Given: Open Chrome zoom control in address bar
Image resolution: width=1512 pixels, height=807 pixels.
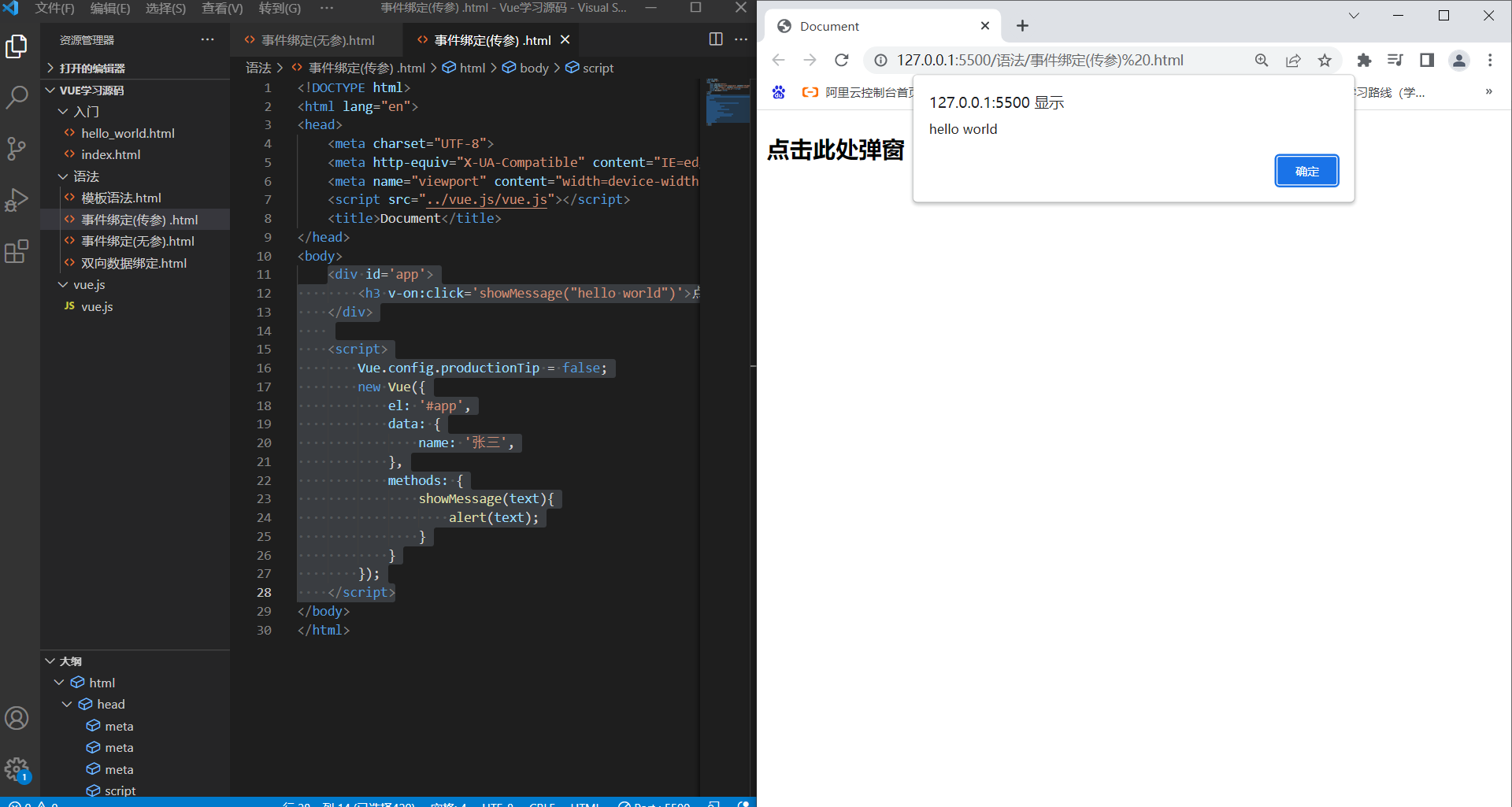Looking at the screenshot, I should pos(1262,60).
